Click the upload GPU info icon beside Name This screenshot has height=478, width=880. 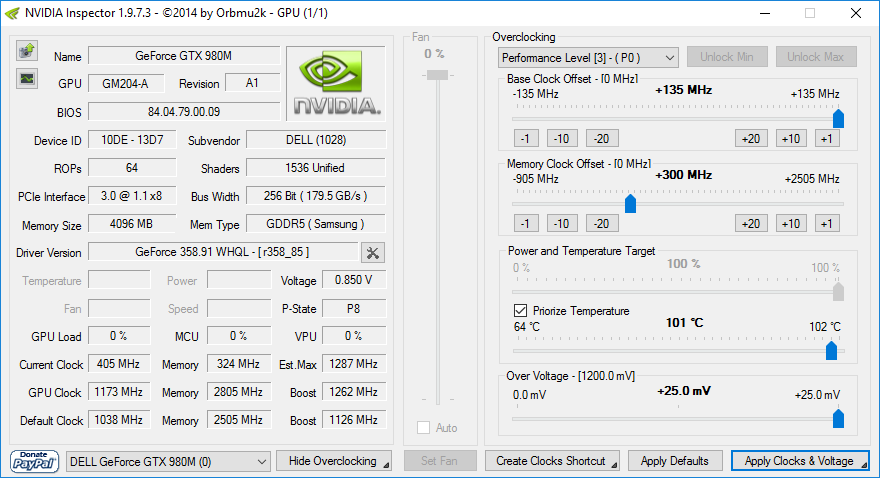26,51
